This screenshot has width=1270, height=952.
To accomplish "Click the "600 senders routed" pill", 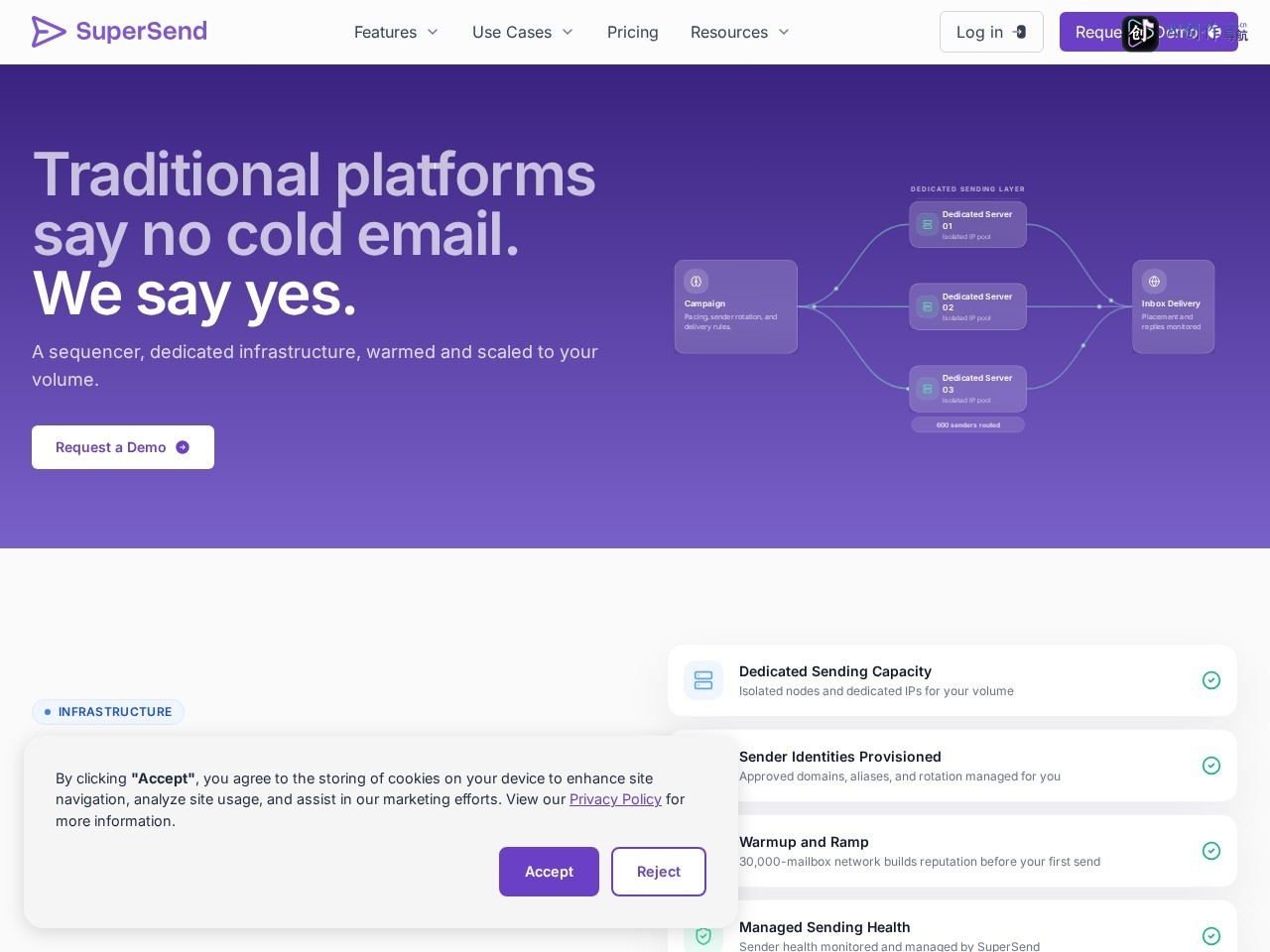I will click(968, 425).
